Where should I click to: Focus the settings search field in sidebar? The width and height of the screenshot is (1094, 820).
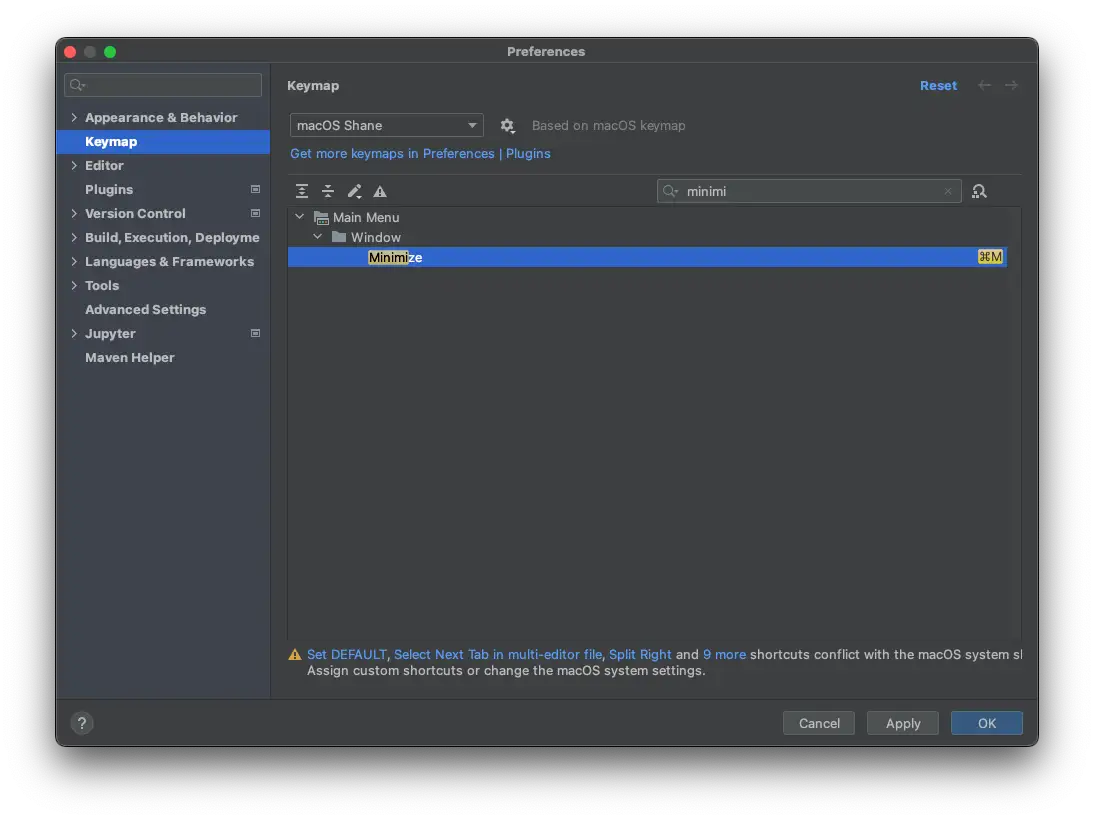click(163, 85)
